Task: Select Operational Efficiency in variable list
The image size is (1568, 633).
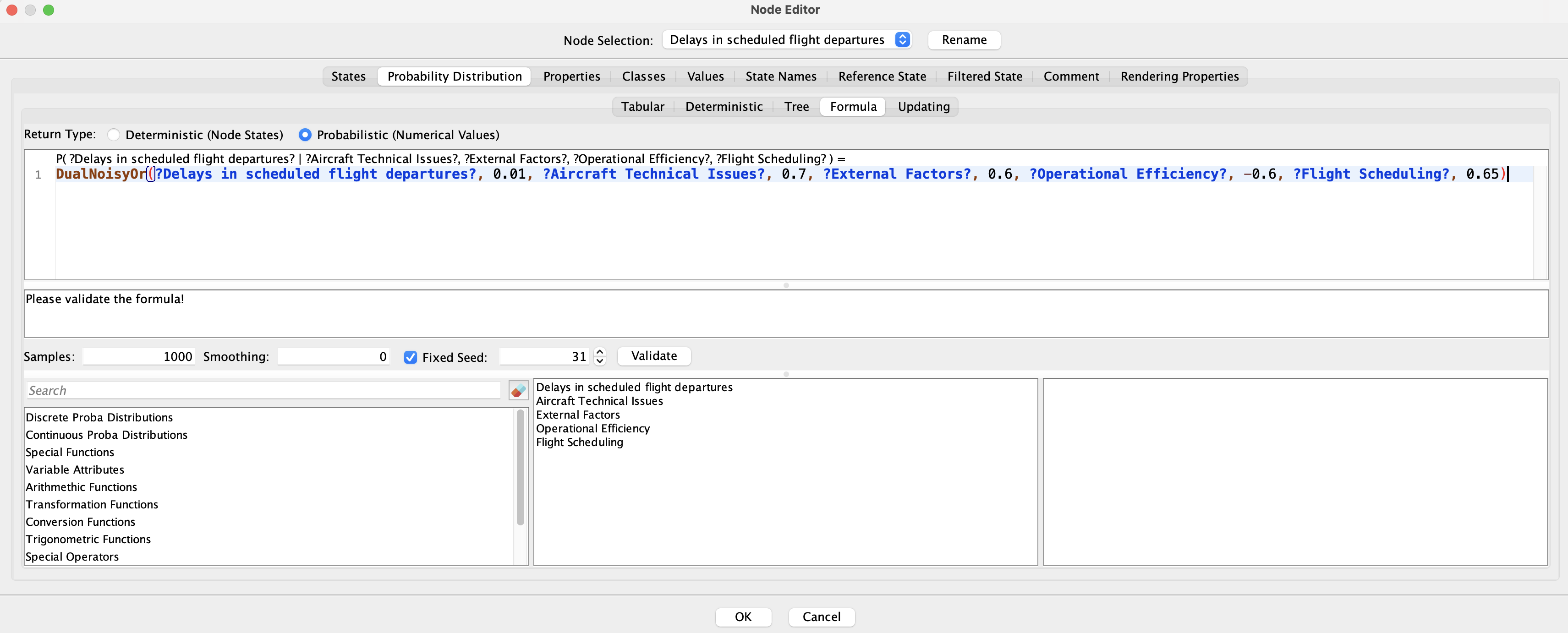Action: click(592, 429)
